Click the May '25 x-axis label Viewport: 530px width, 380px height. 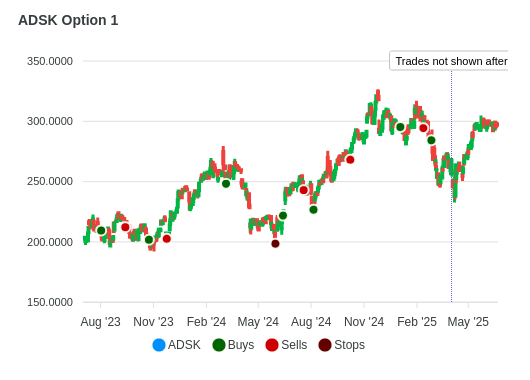pyautogui.click(x=468, y=322)
